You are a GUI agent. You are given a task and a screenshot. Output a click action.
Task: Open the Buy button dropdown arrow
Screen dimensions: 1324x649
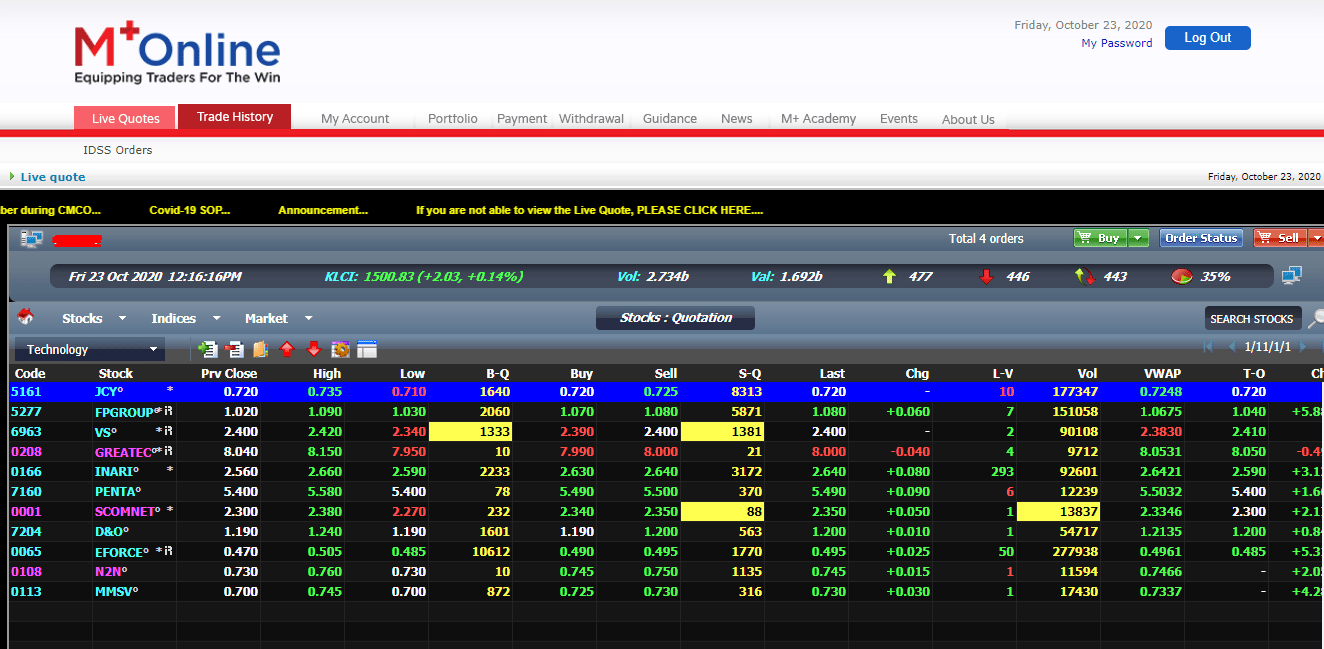[1139, 238]
